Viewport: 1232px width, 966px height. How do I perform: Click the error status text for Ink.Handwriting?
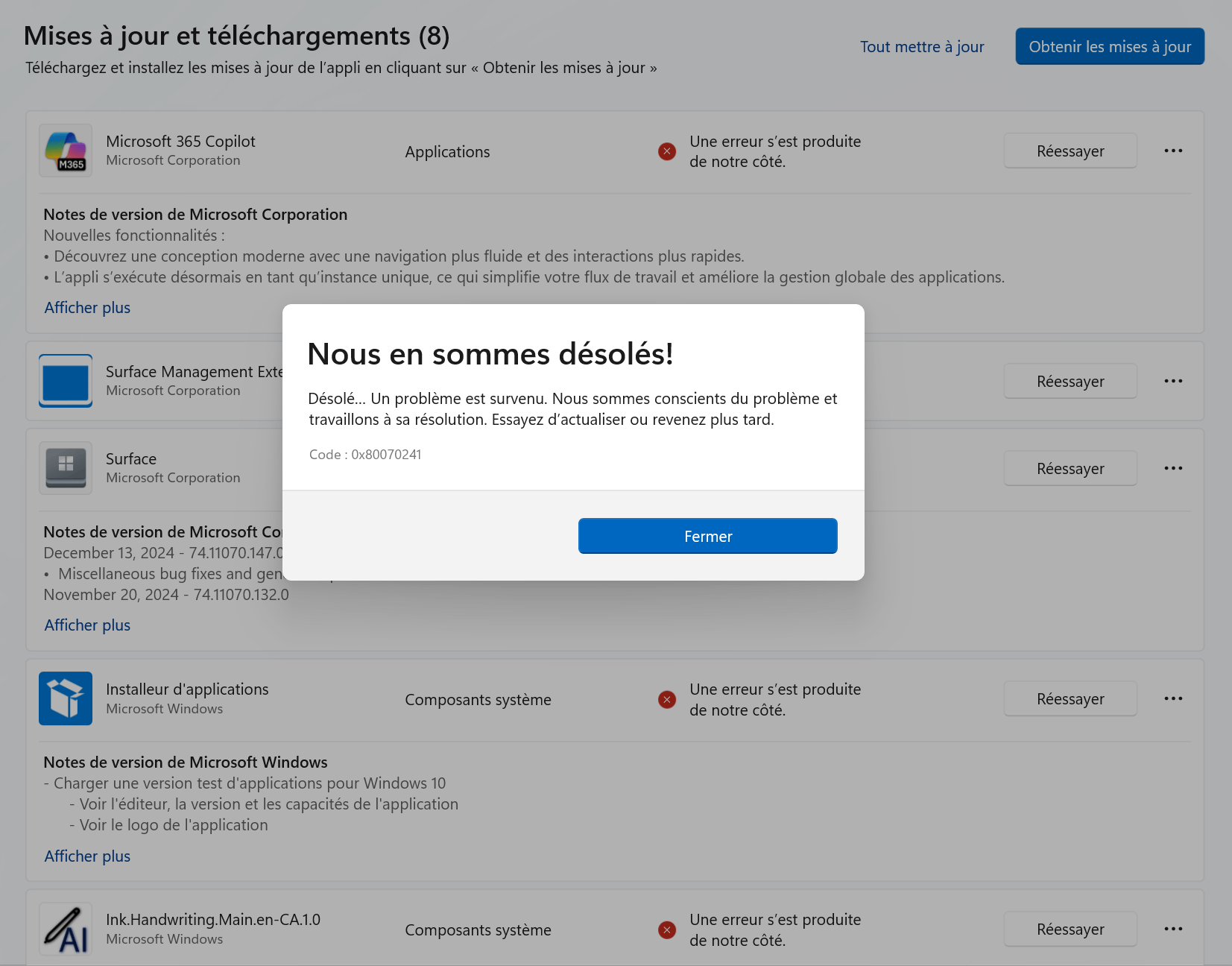[x=775, y=929]
